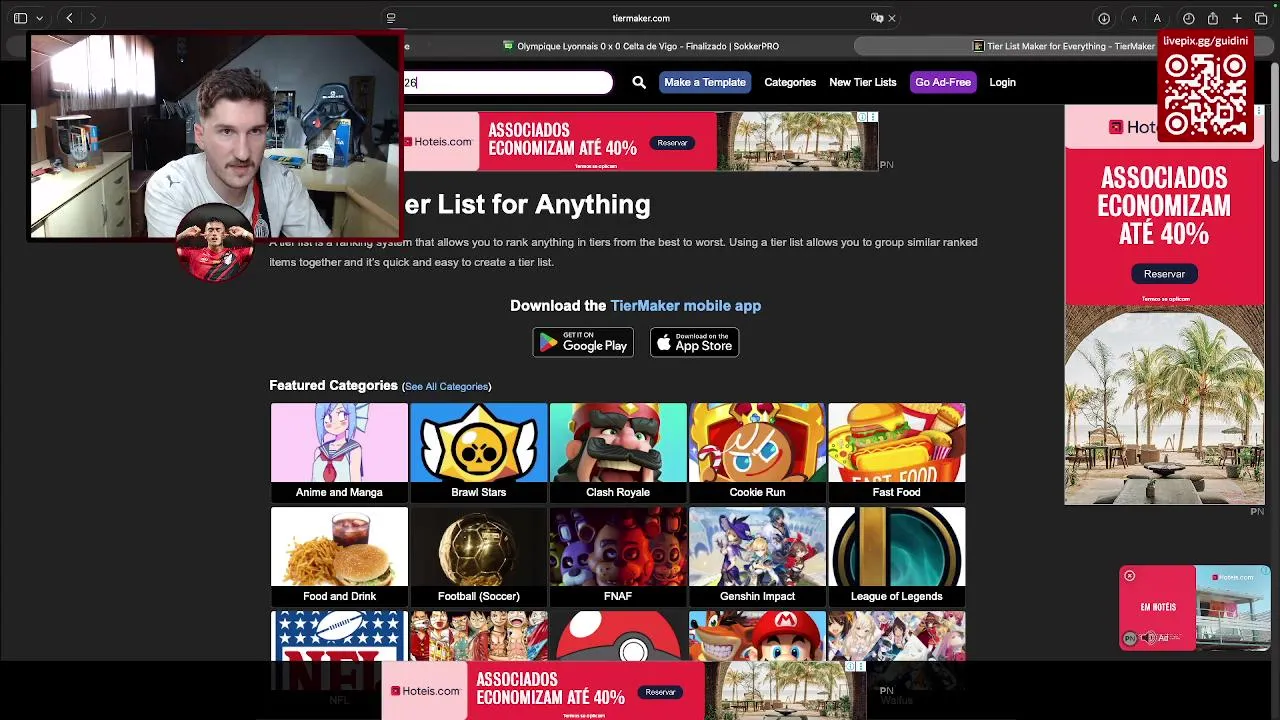Open the FNAF category
The image size is (1280, 720).
click(x=618, y=556)
